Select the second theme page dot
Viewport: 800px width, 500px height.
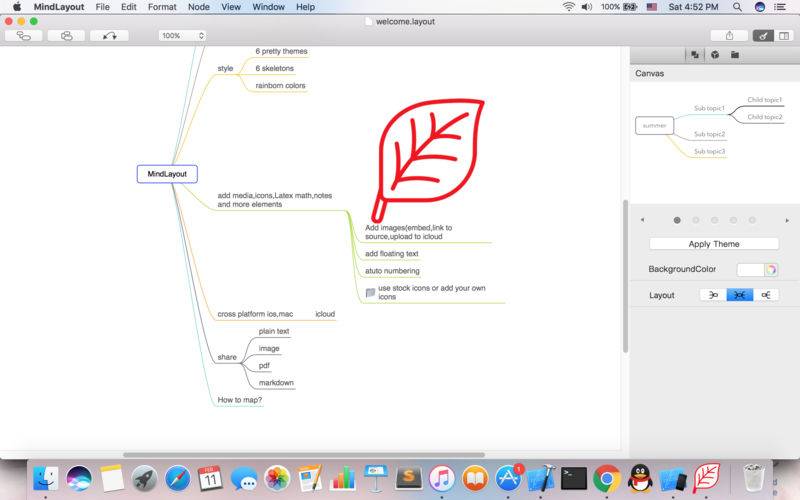click(696, 219)
